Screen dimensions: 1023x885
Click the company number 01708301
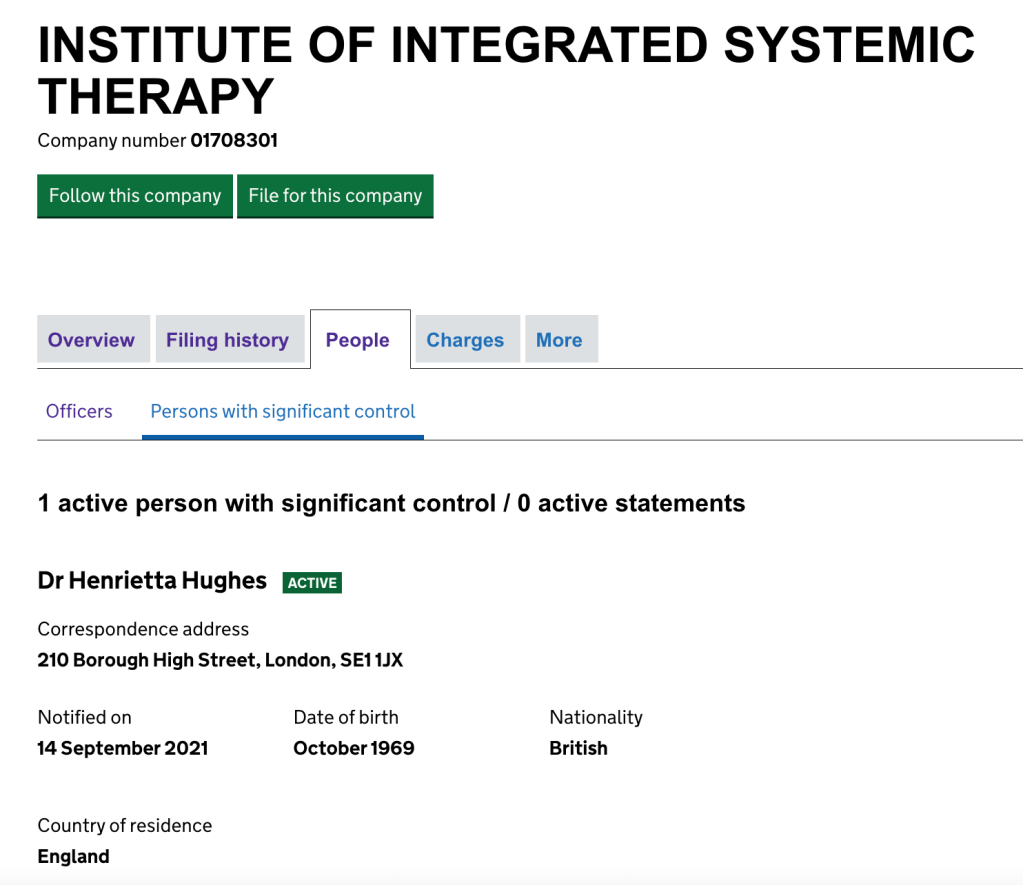[x=234, y=141]
